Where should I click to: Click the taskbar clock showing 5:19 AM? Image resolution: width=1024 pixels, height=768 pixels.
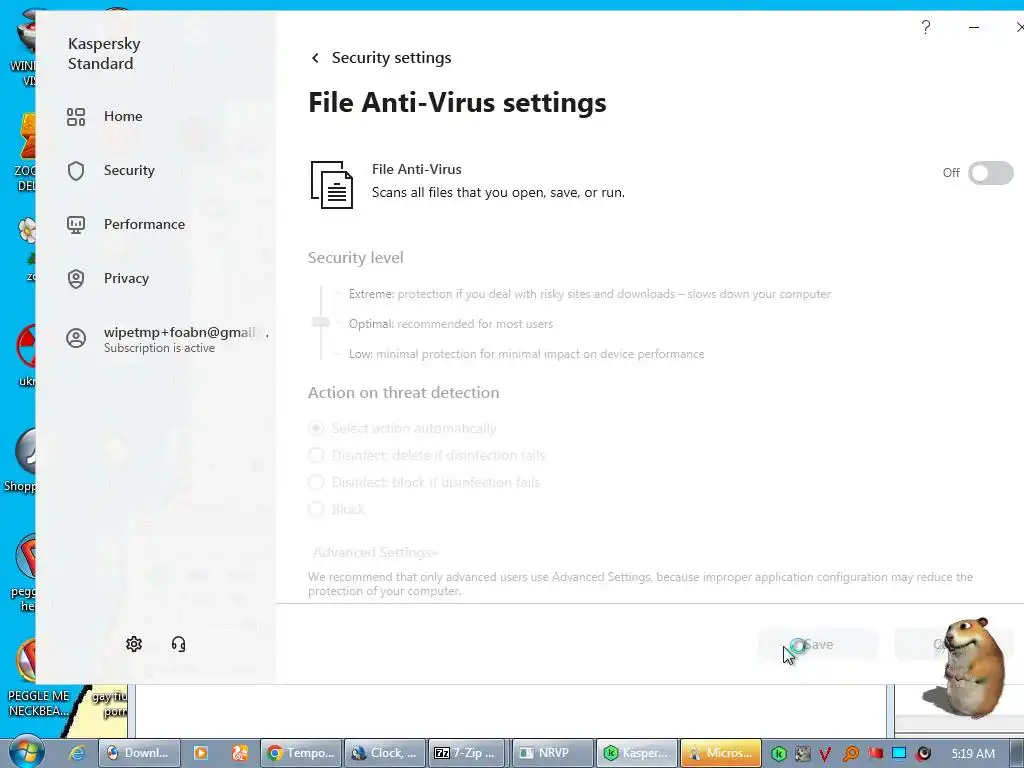pos(973,754)
